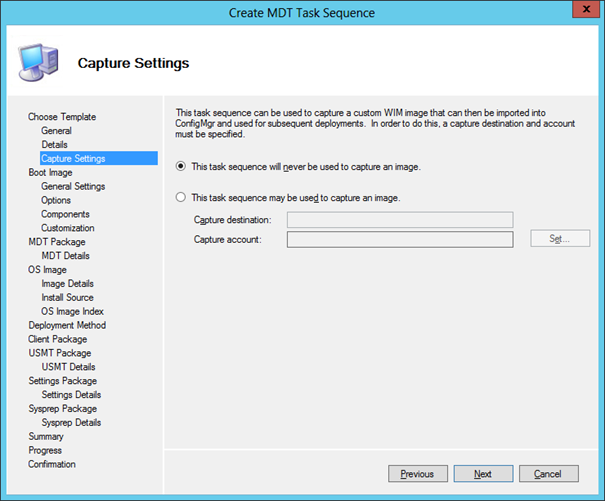Click the Capture destination text field
605x501 pixels.
point(399,220)
